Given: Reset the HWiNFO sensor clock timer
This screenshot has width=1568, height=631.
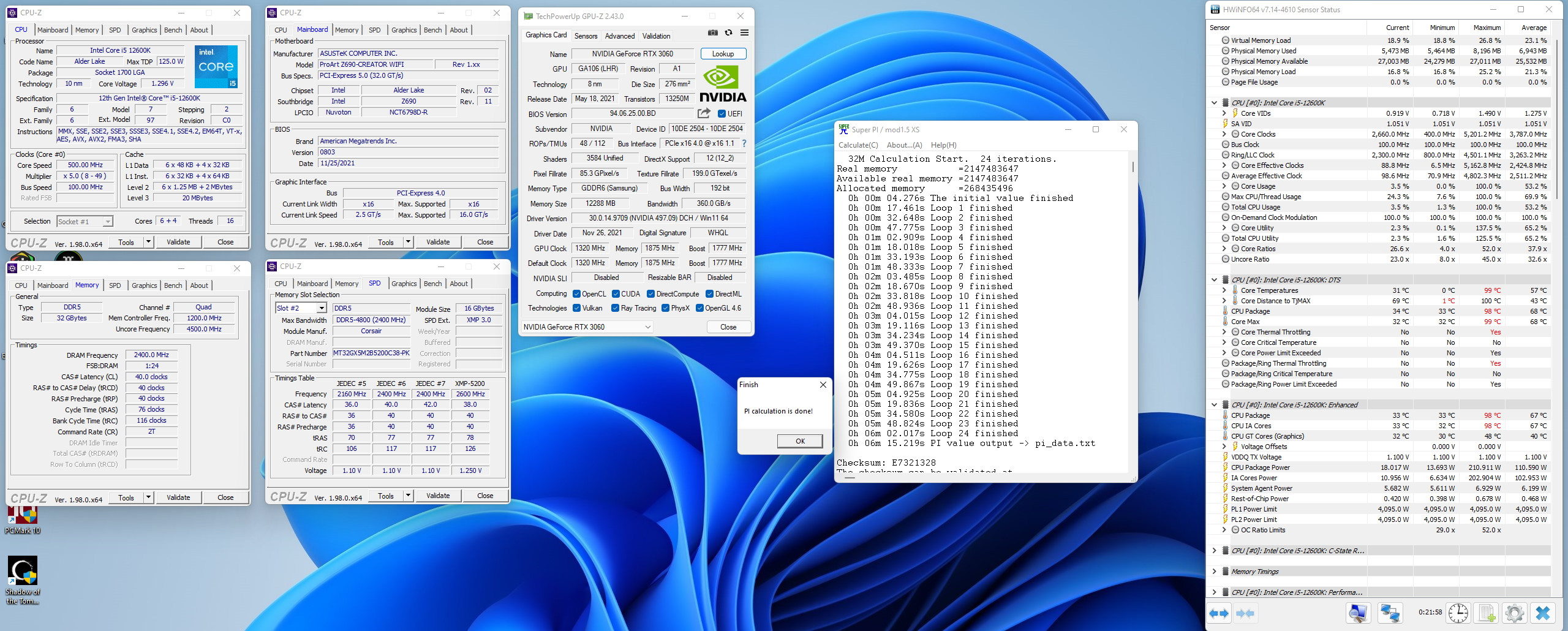Looking at the screenshot, I should 1458,613.
